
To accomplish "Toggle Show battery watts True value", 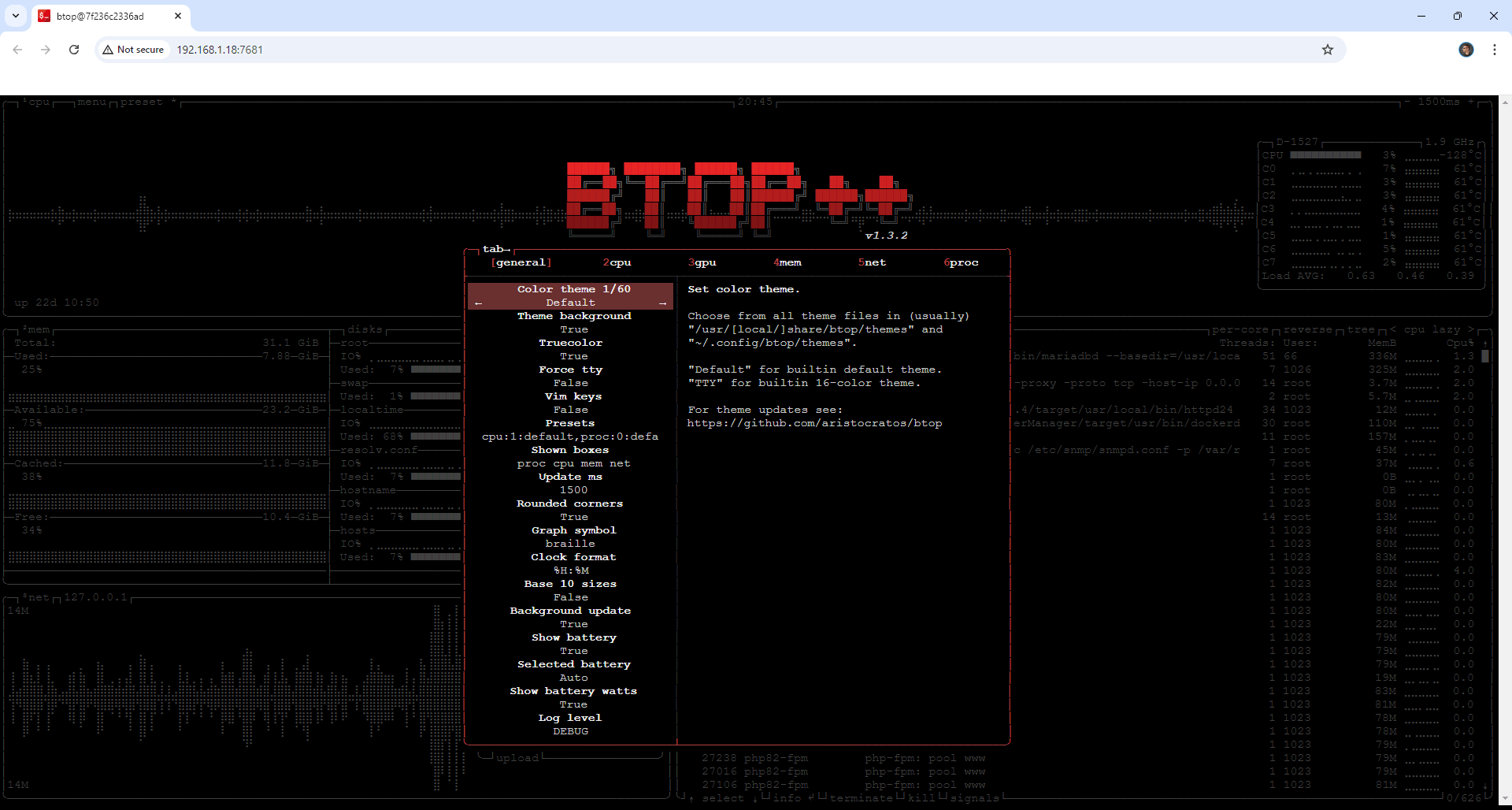I will (x=574, y=704).
